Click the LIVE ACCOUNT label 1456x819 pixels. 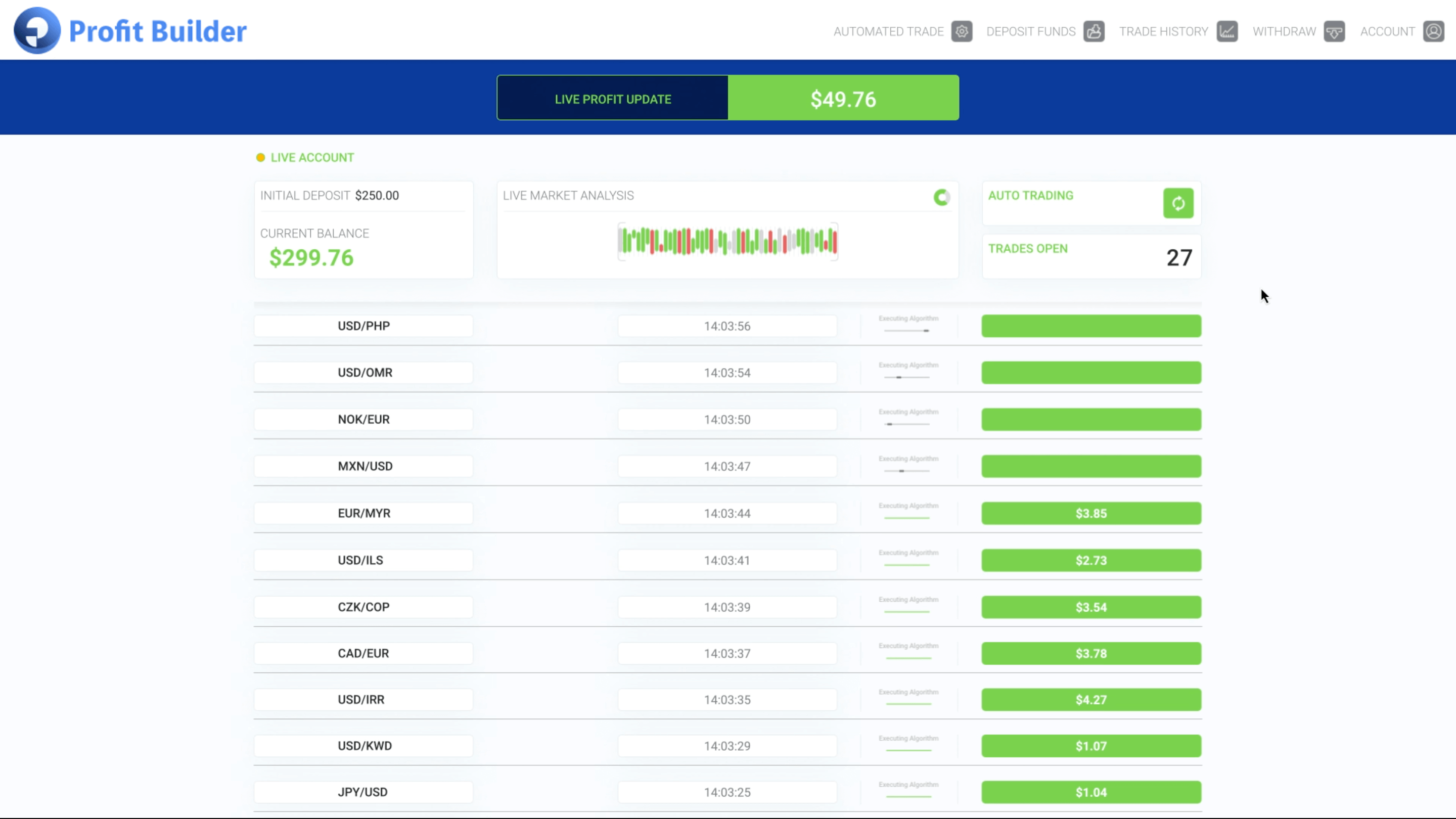click(312, 158)
